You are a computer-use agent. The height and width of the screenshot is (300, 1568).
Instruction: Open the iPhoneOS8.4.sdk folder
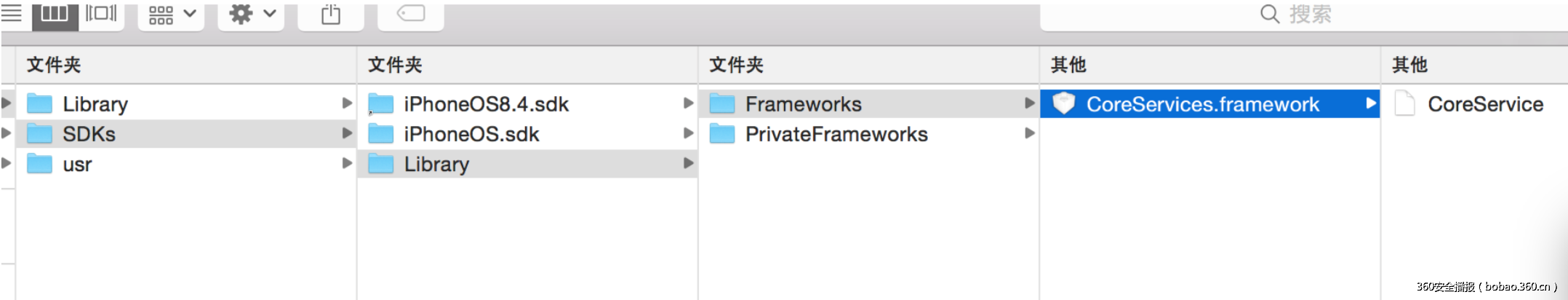486,104
